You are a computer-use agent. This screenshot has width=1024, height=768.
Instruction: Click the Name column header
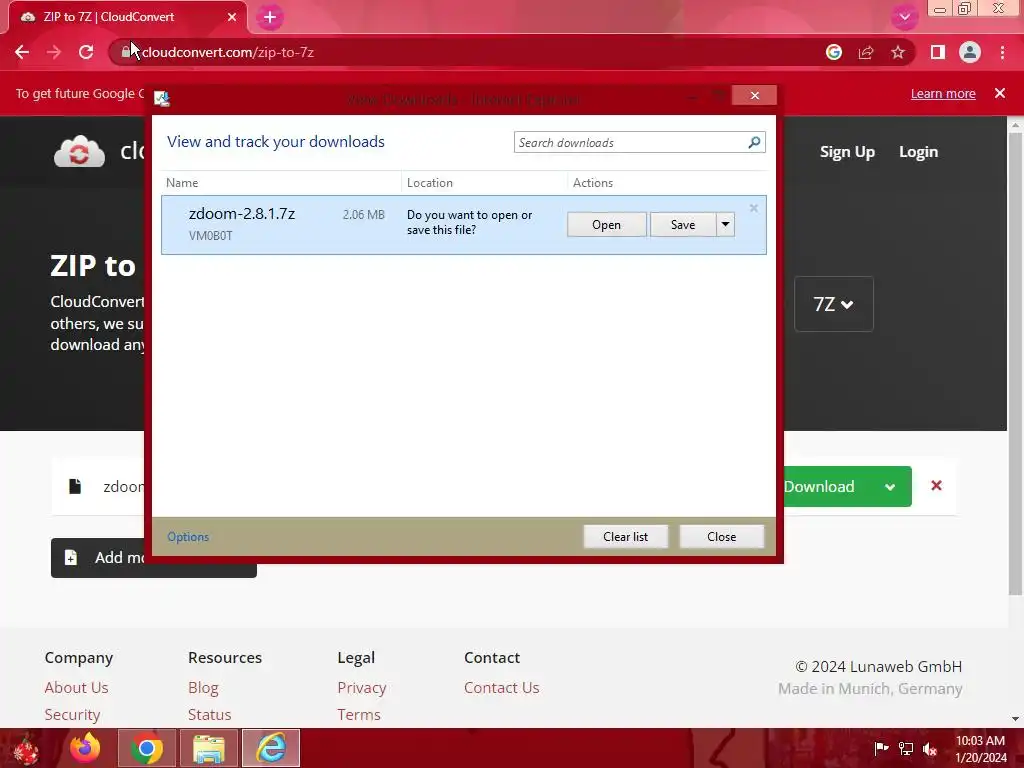(182, 183)
